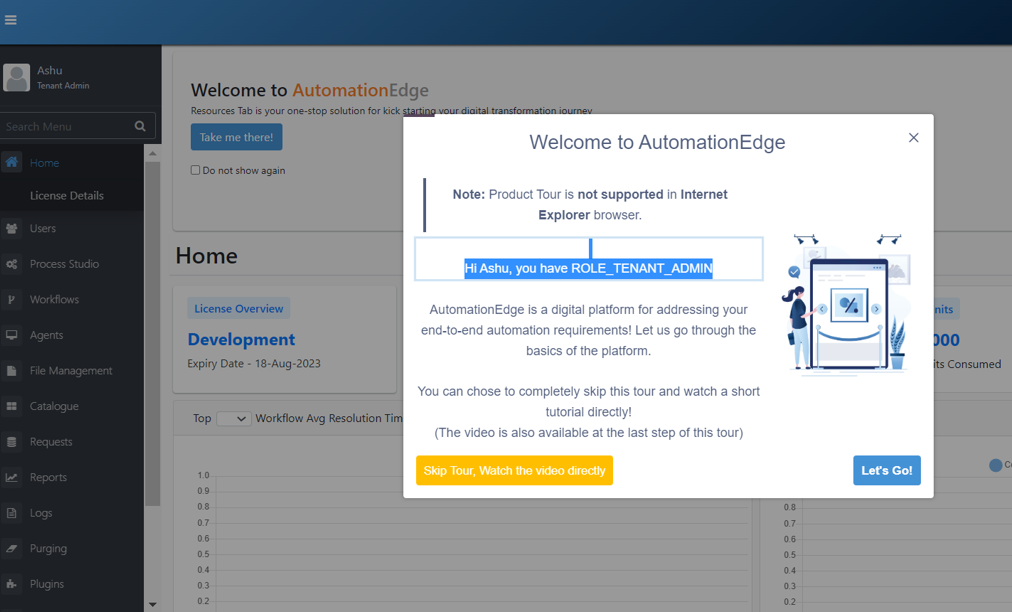The image size is (1012, 612).
Task: Click the Workflows branch icon
Action: [12, 300]
